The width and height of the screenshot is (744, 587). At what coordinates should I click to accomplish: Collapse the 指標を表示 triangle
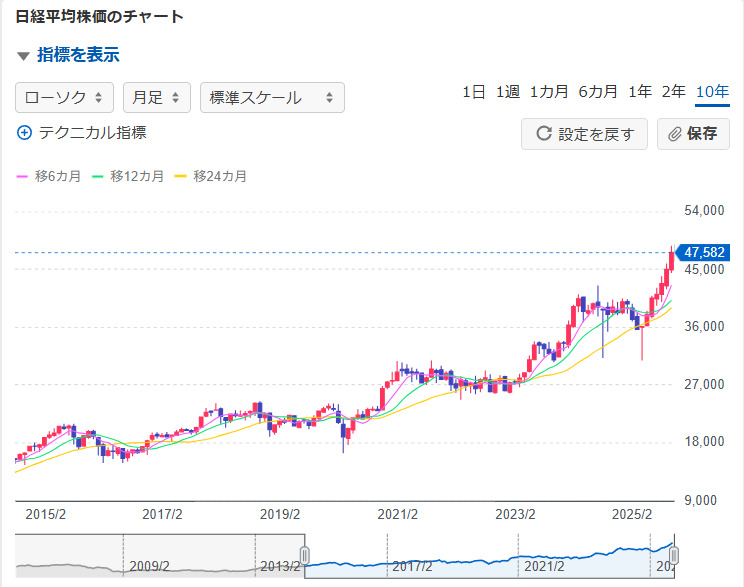[23, 56]
